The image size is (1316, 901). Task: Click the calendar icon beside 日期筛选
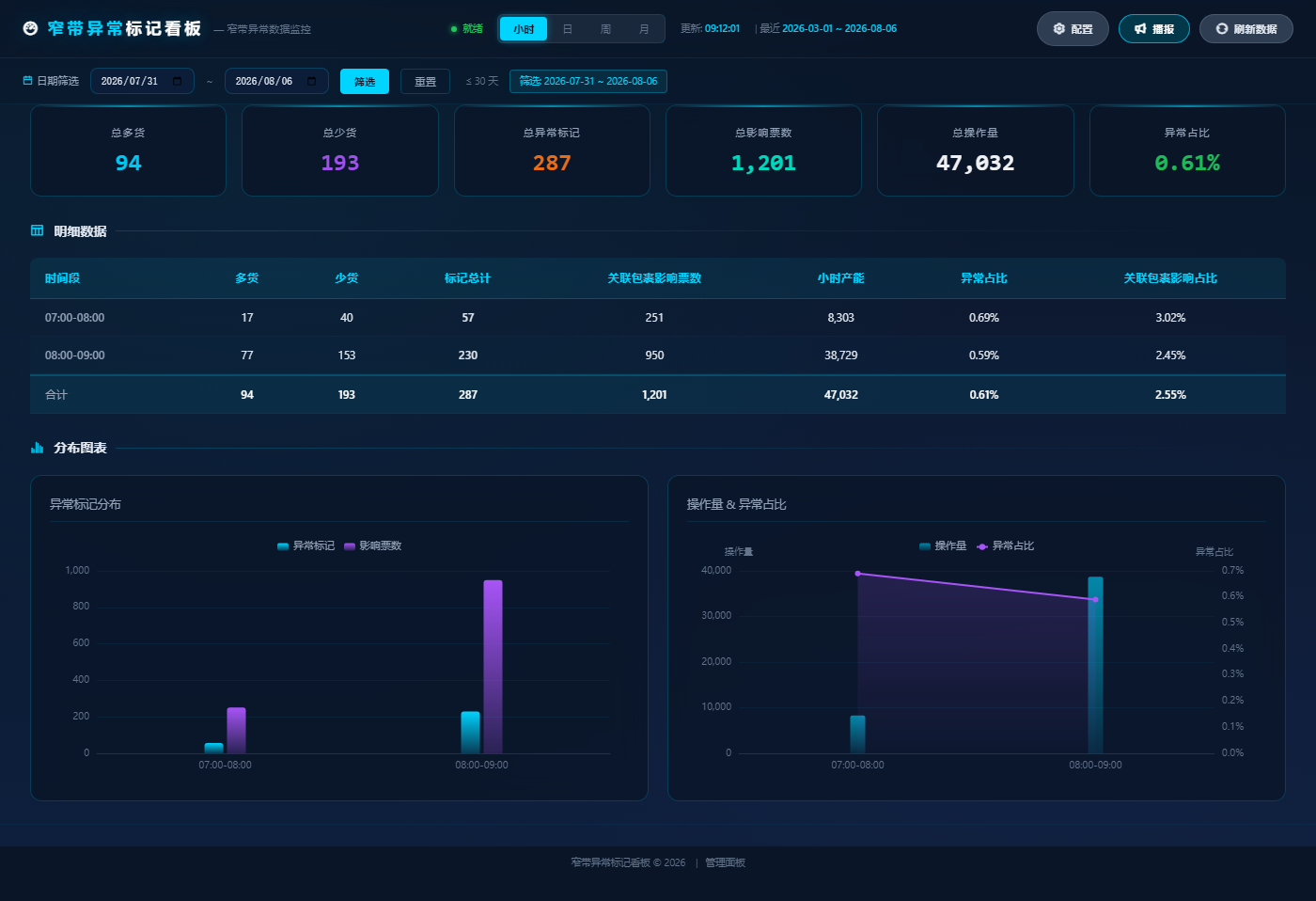point(27,81)
